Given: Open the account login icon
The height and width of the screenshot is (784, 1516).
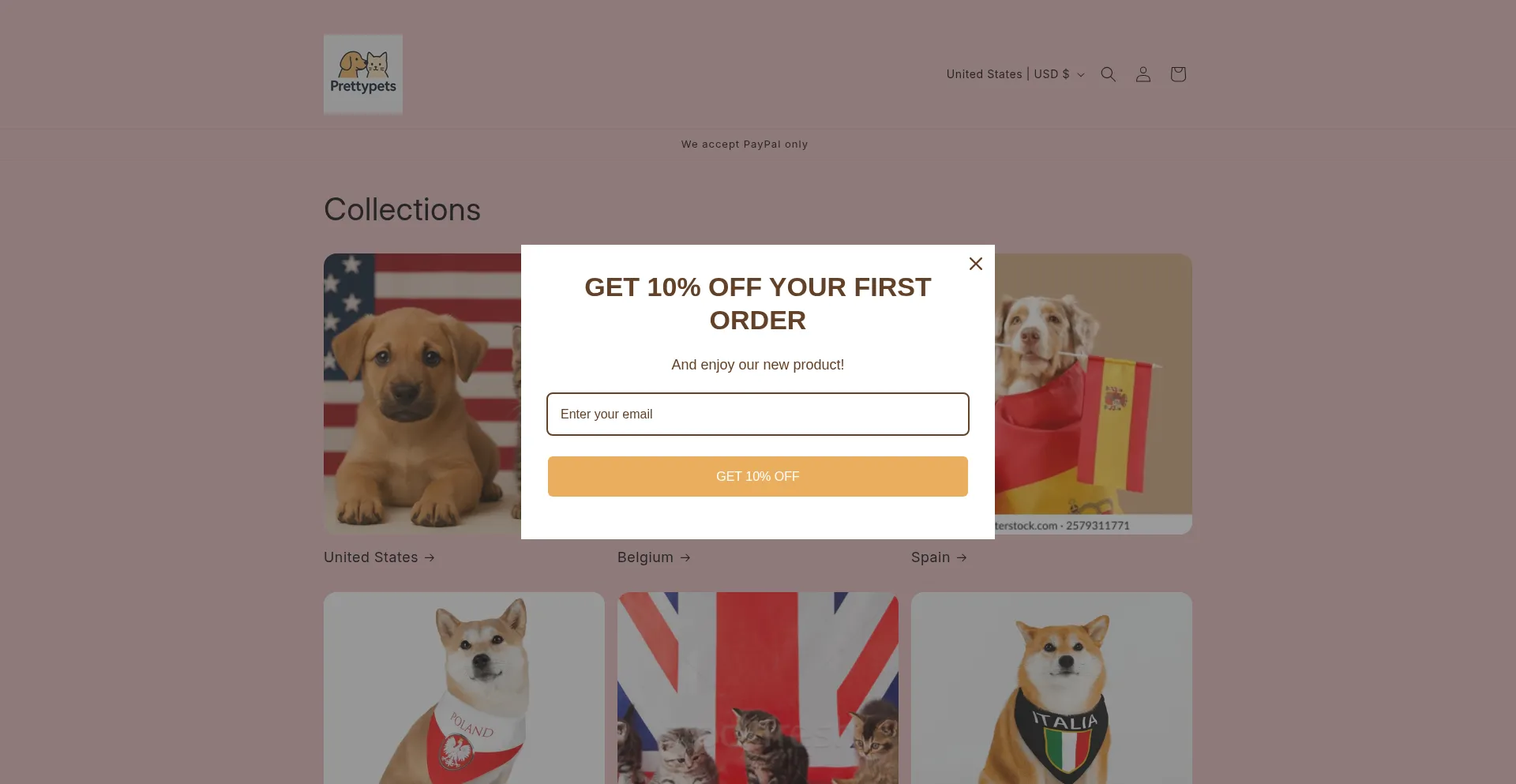Looking at the screenshot, I should point(1143,74).
